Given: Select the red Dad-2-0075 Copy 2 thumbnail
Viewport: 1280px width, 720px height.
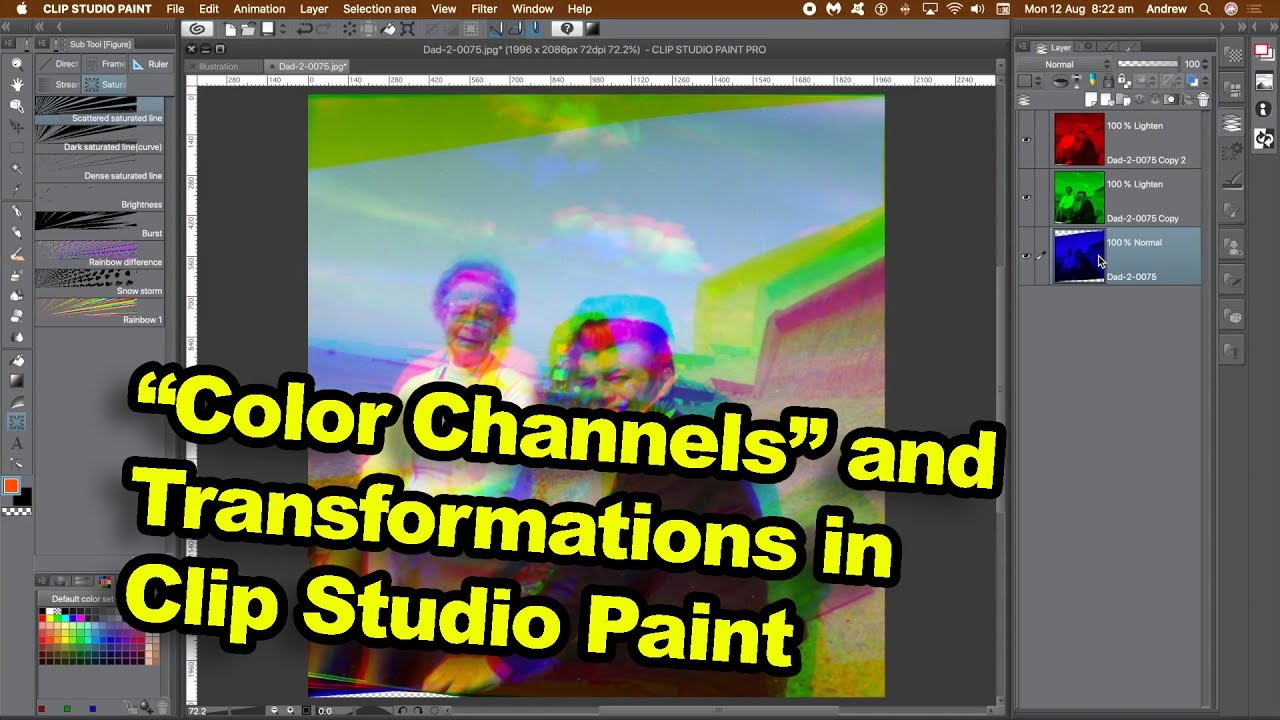Looking at the screenshot, I should (1079, 139).
